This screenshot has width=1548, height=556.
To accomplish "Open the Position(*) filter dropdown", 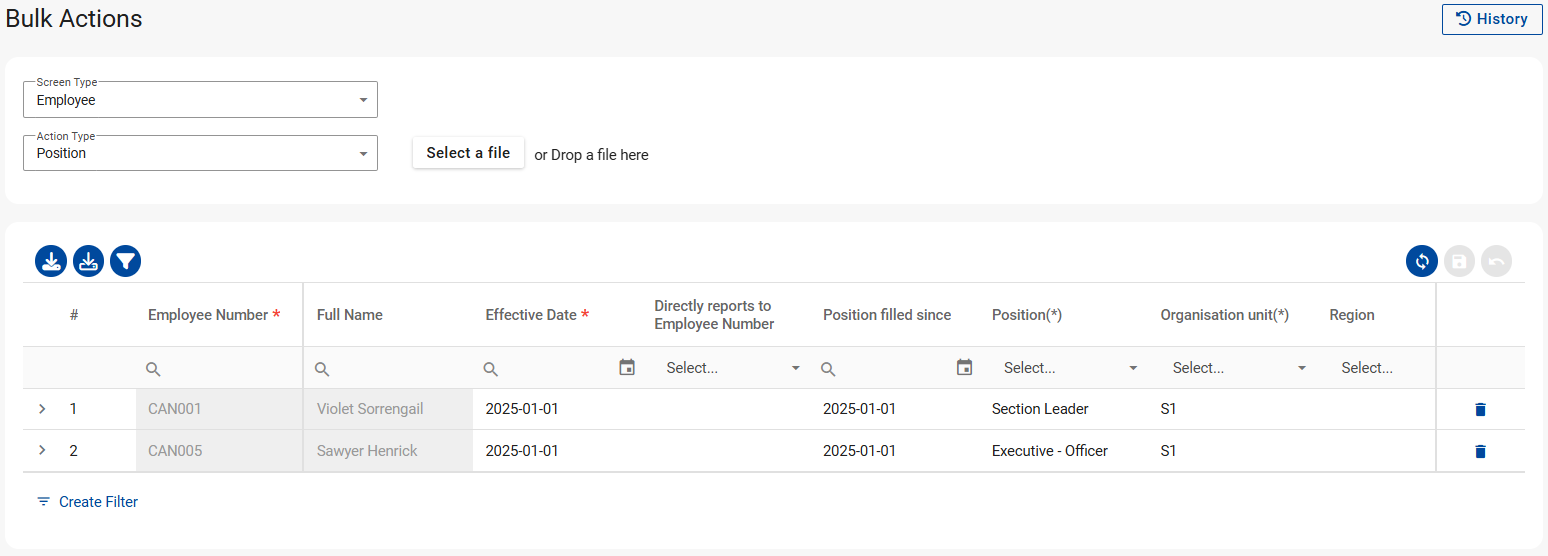I will (x=1070, y=368).
